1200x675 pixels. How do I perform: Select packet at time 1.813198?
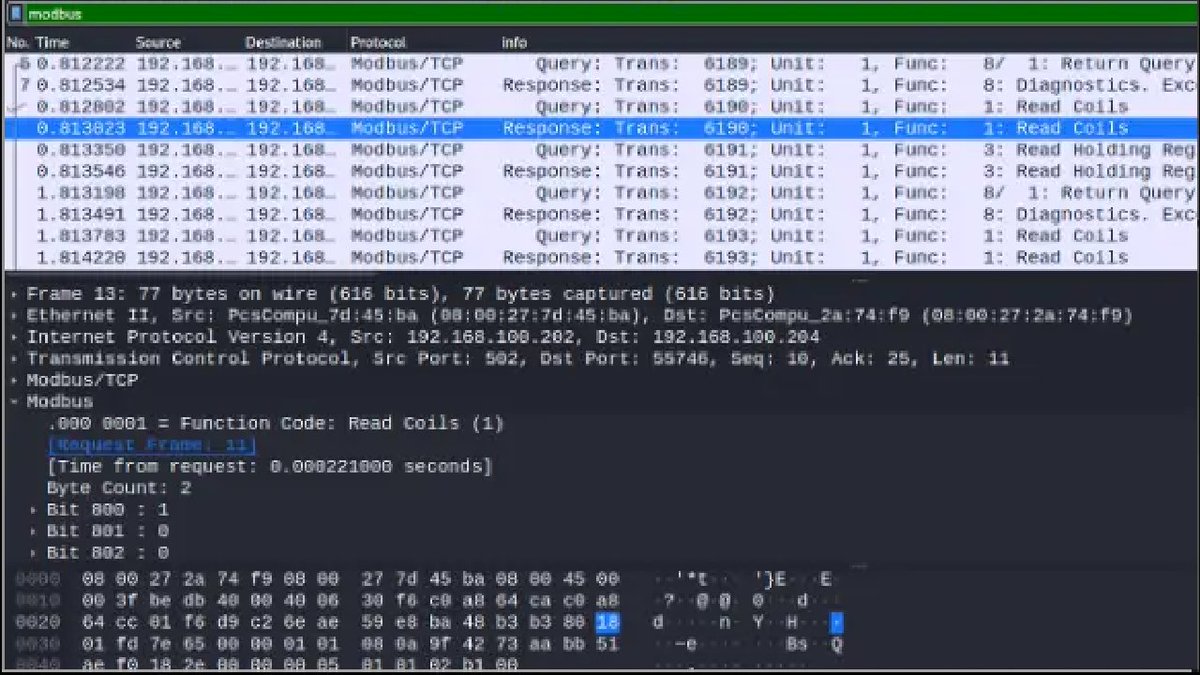[x=600, y=193]
